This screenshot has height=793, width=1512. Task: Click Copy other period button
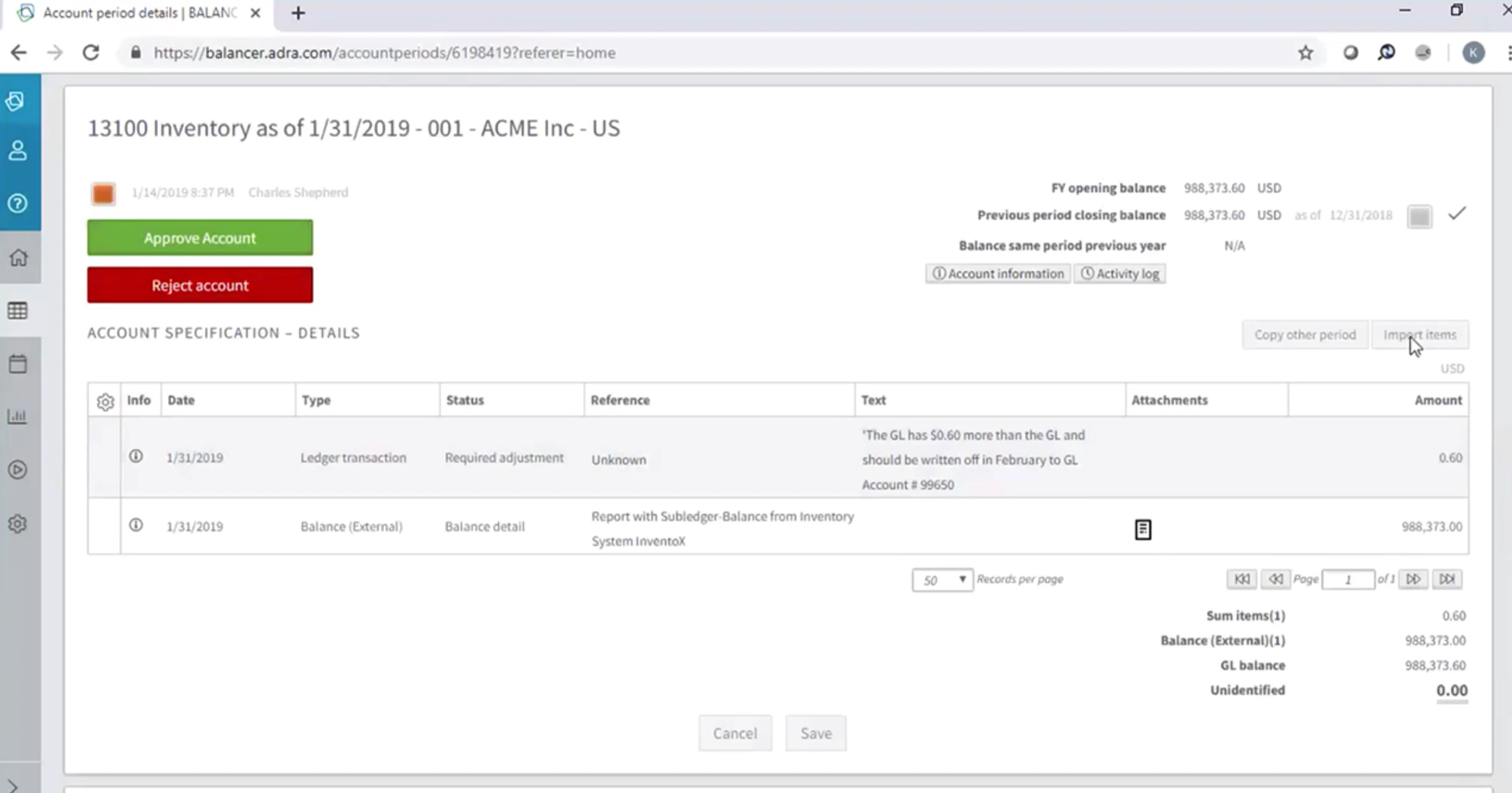click(x=1305, y=335)
